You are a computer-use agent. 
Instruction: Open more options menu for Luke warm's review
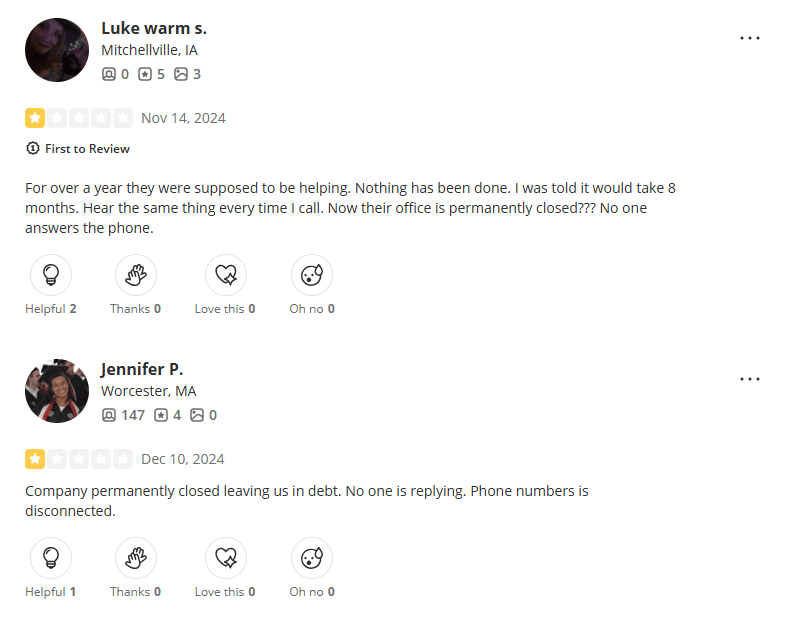click(750, 38)
